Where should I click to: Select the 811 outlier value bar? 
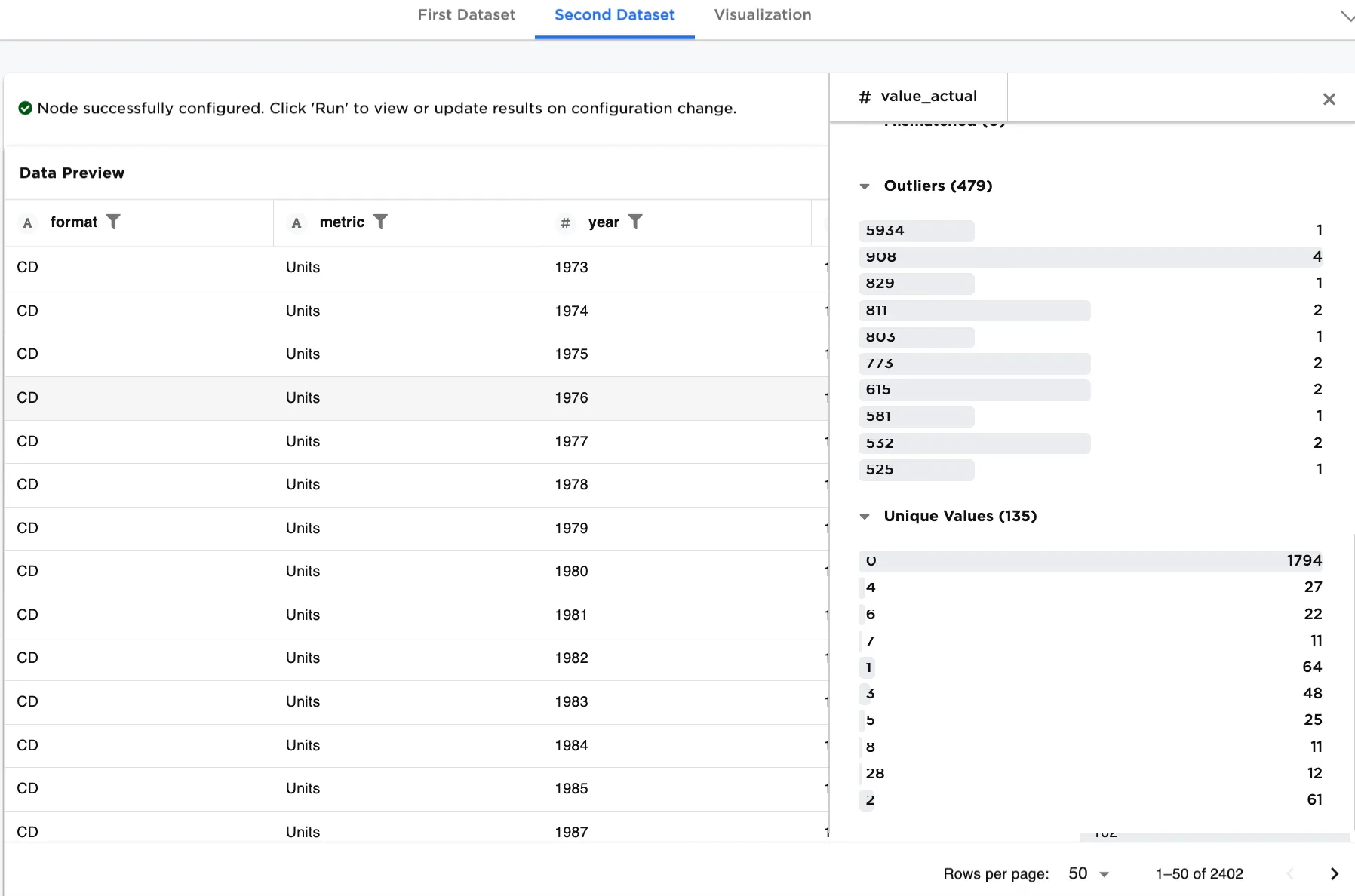pos(974,311)
